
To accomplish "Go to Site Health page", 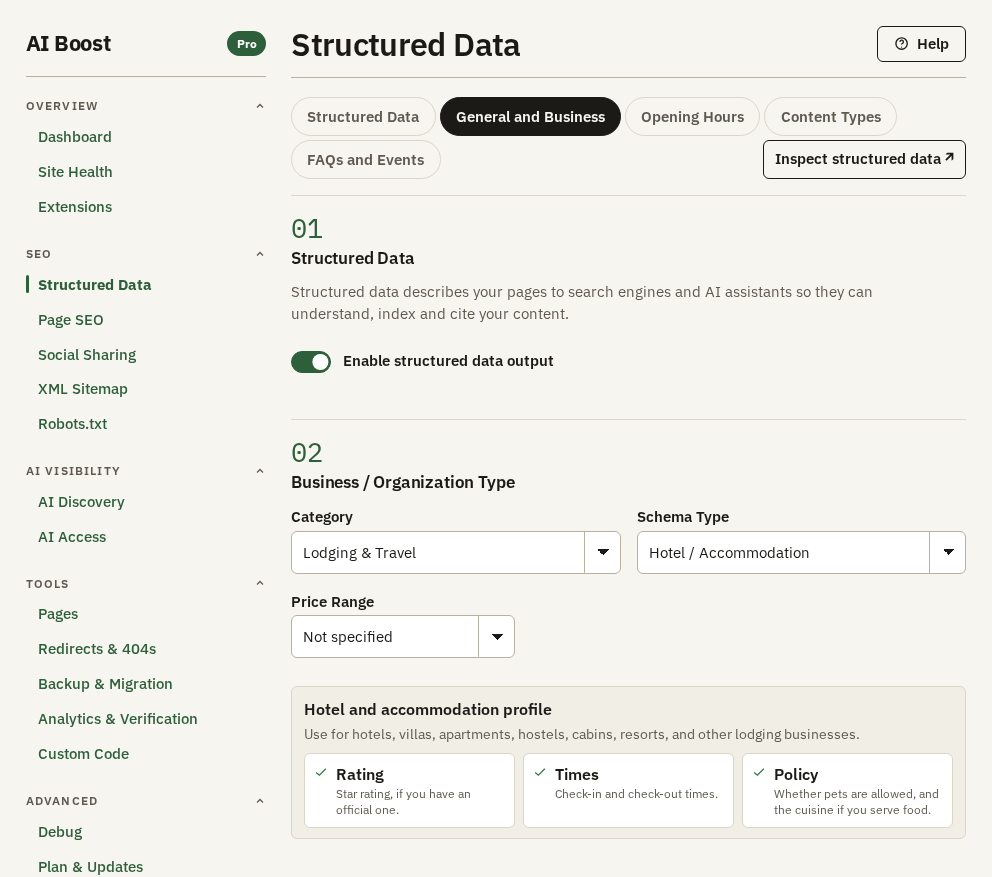I will point(75,171).
